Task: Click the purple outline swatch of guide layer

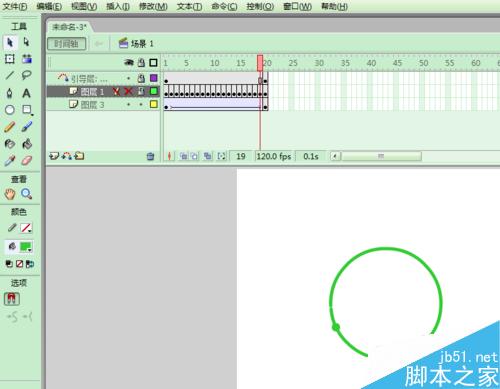Action: click(x=154, y=78)
